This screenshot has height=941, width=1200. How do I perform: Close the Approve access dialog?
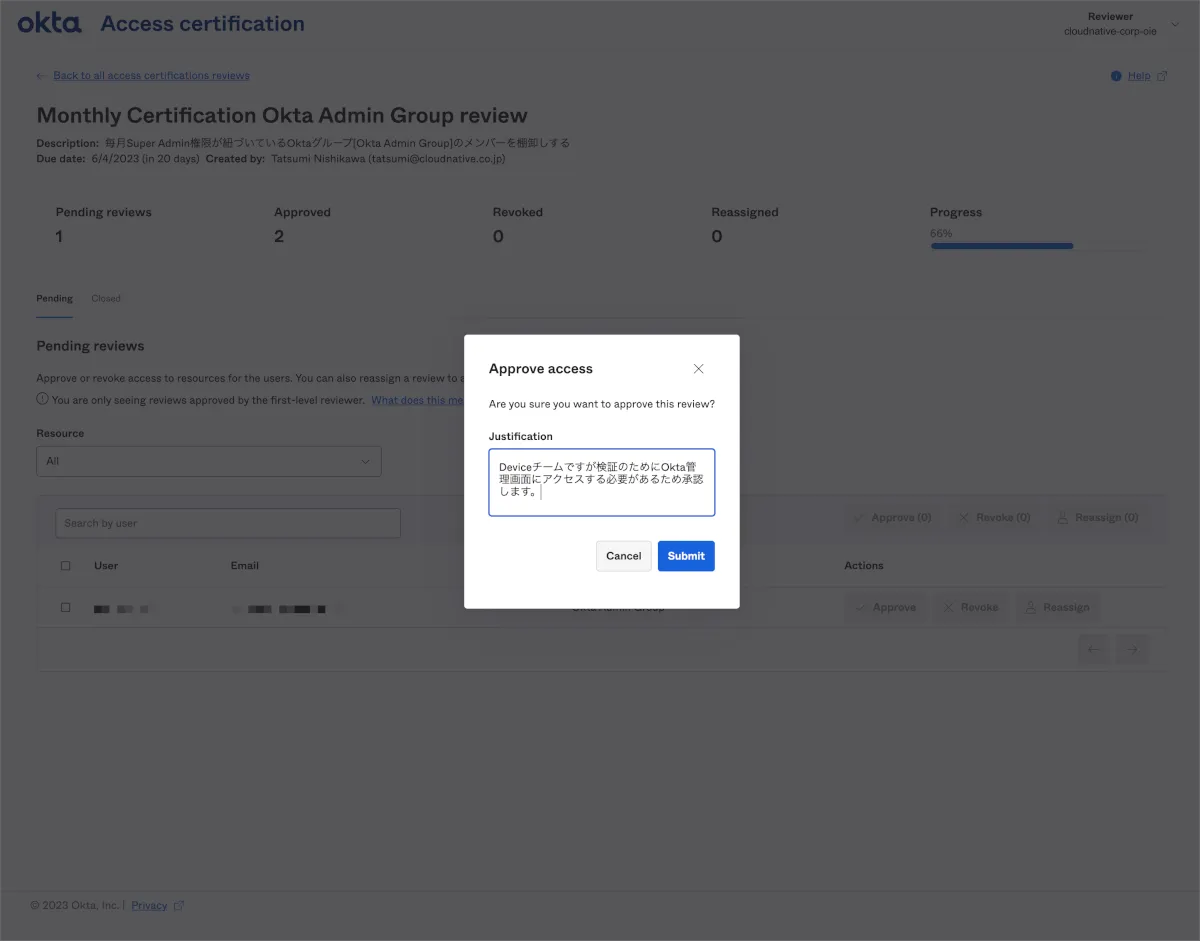(698, 369)
